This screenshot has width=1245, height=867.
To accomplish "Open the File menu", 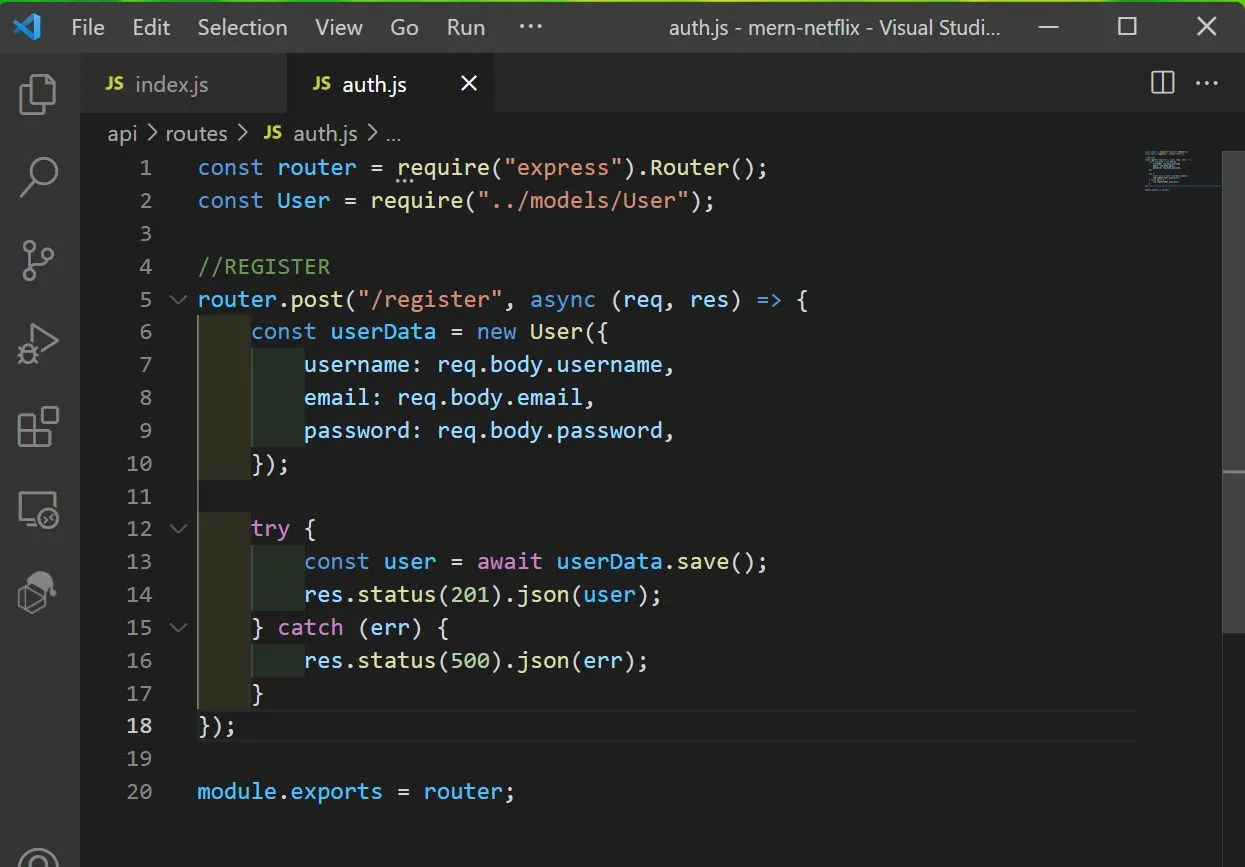I will [x=88, y=27].
